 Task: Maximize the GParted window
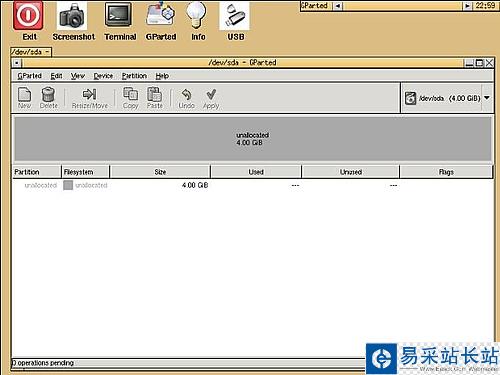tap(479, 63)
